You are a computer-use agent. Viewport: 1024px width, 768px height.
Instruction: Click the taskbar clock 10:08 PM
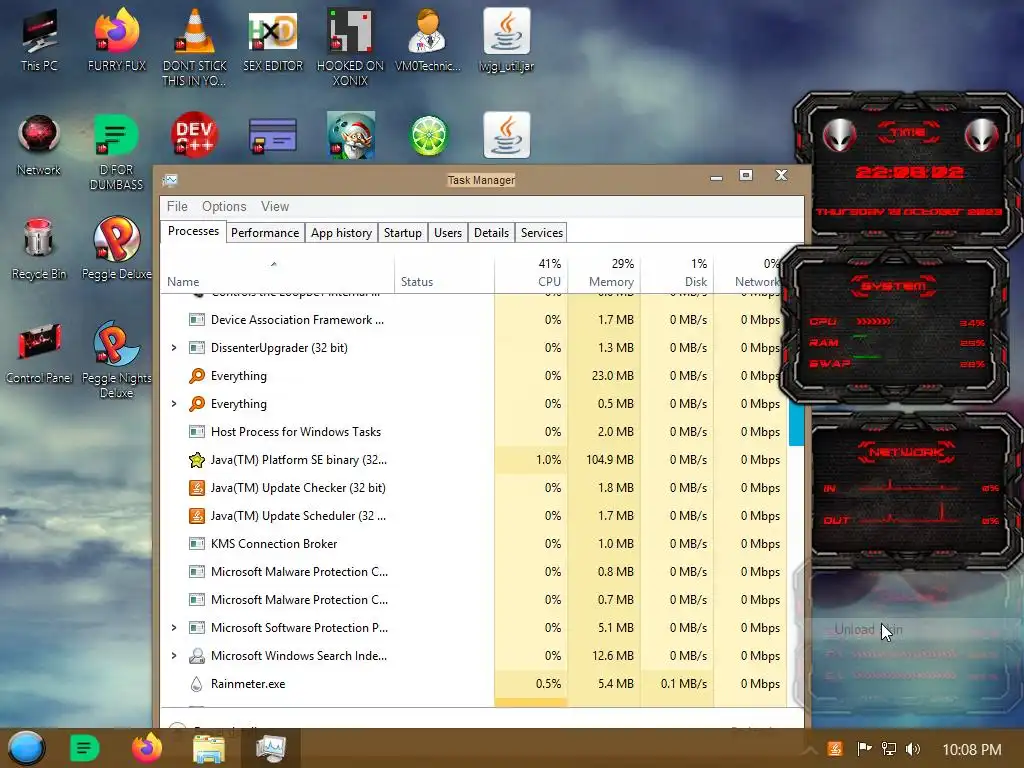coord(972,750)
